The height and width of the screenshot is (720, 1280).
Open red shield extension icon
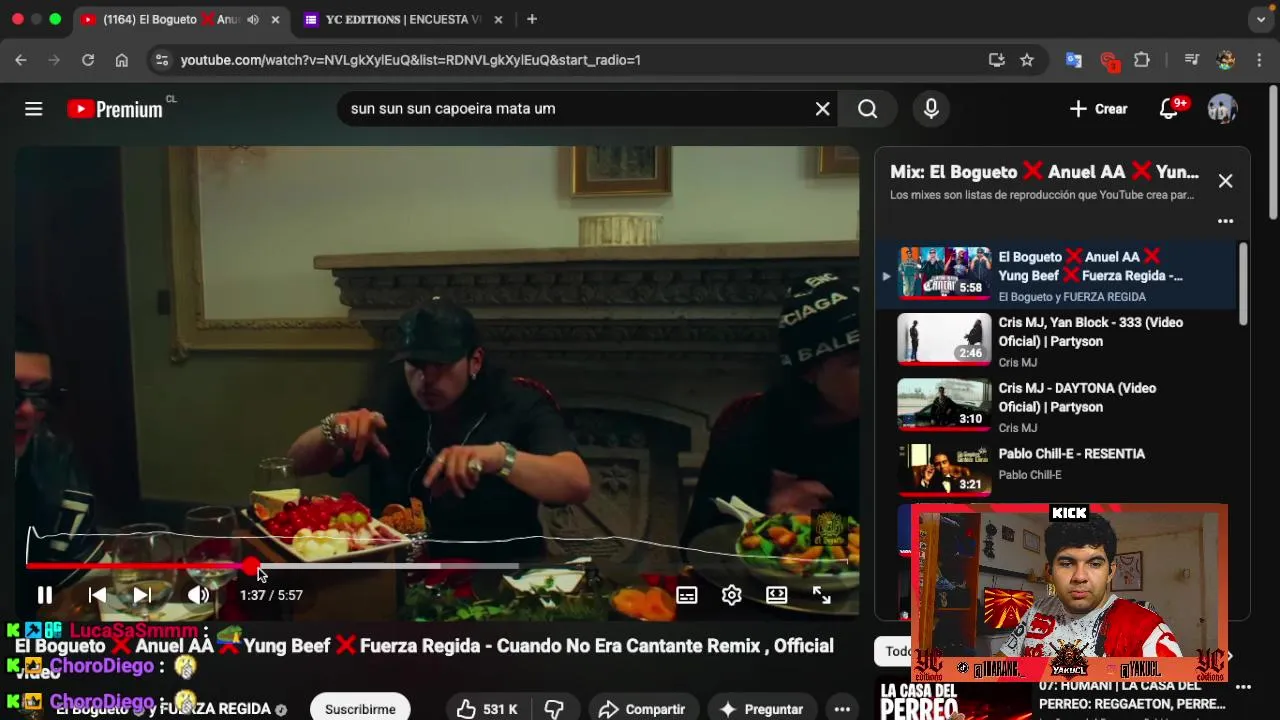point(1109,61)
